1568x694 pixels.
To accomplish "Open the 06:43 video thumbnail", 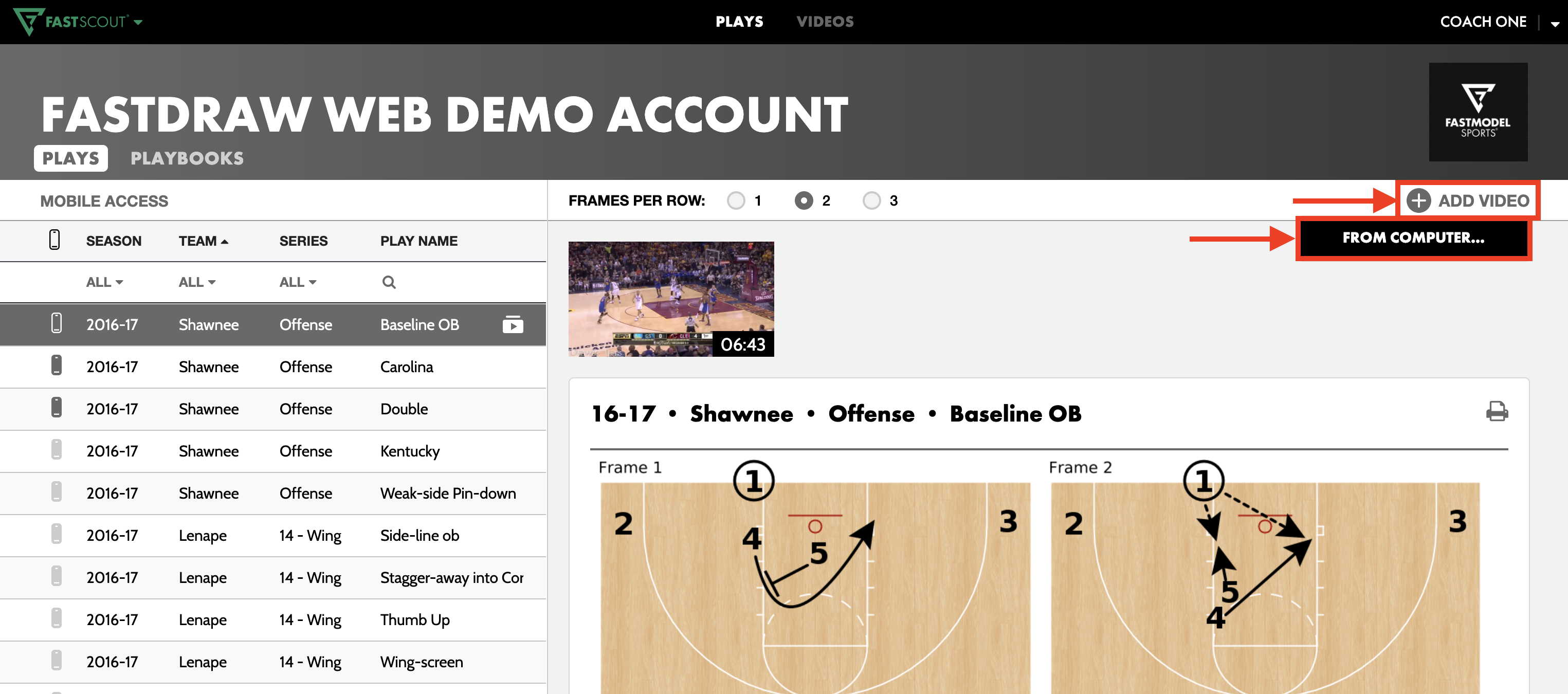I will pyautogui.click(x=671, y=299).
